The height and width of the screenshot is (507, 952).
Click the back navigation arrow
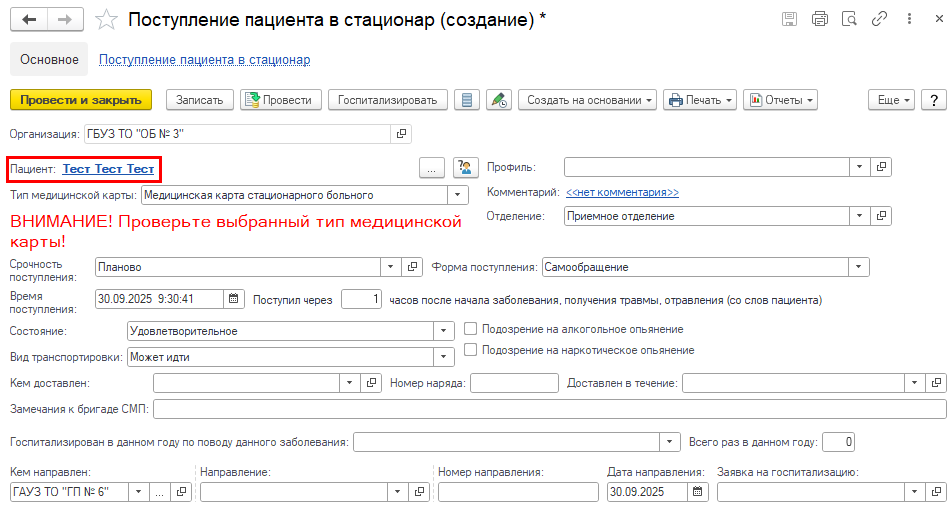point(29,20)
